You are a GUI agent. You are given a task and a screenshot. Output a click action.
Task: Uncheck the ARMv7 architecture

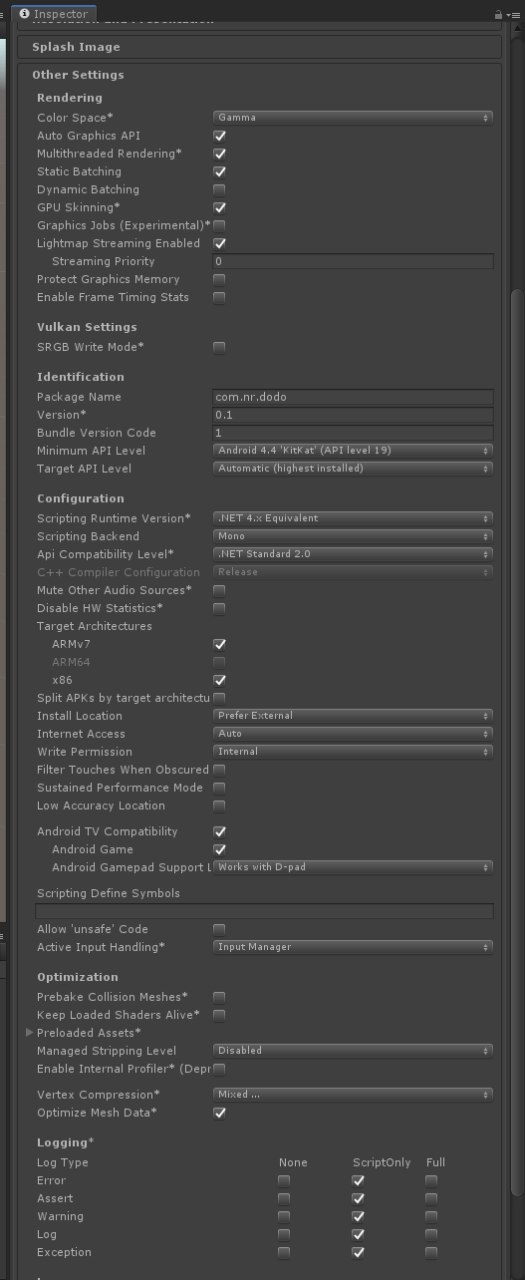(219, 645)
